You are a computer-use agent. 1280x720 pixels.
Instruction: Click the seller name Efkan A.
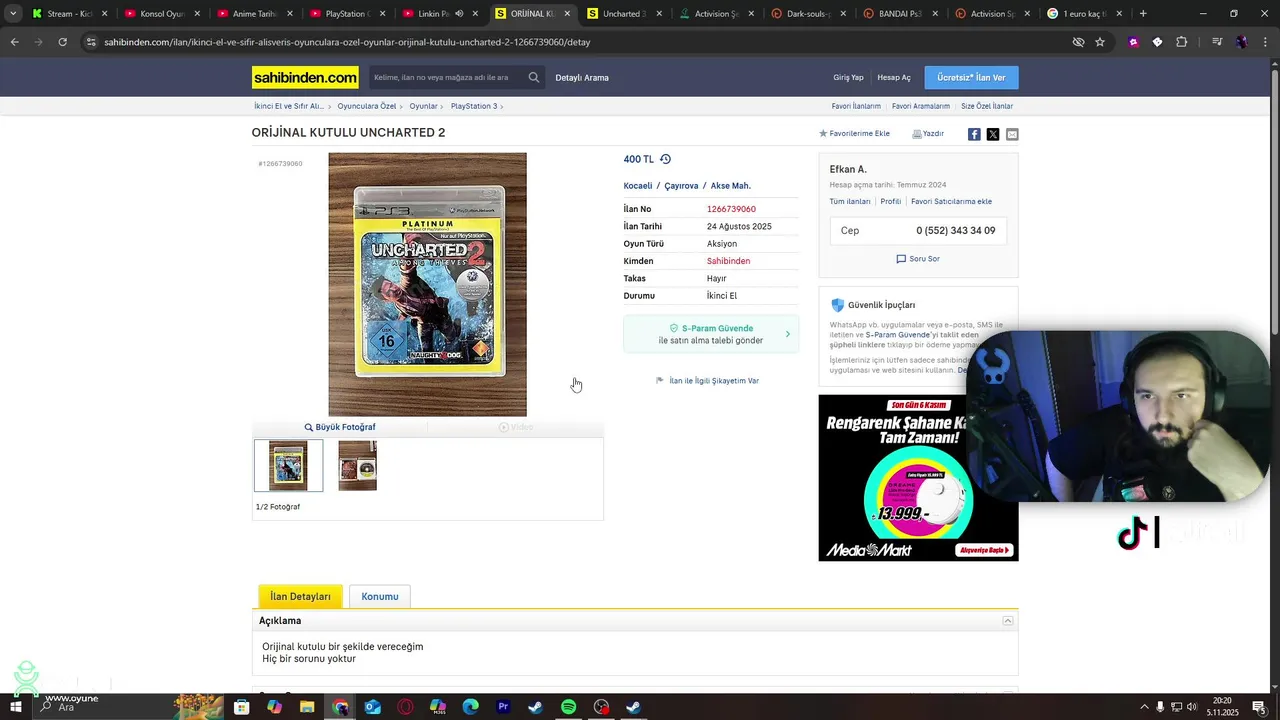point(848,170)
